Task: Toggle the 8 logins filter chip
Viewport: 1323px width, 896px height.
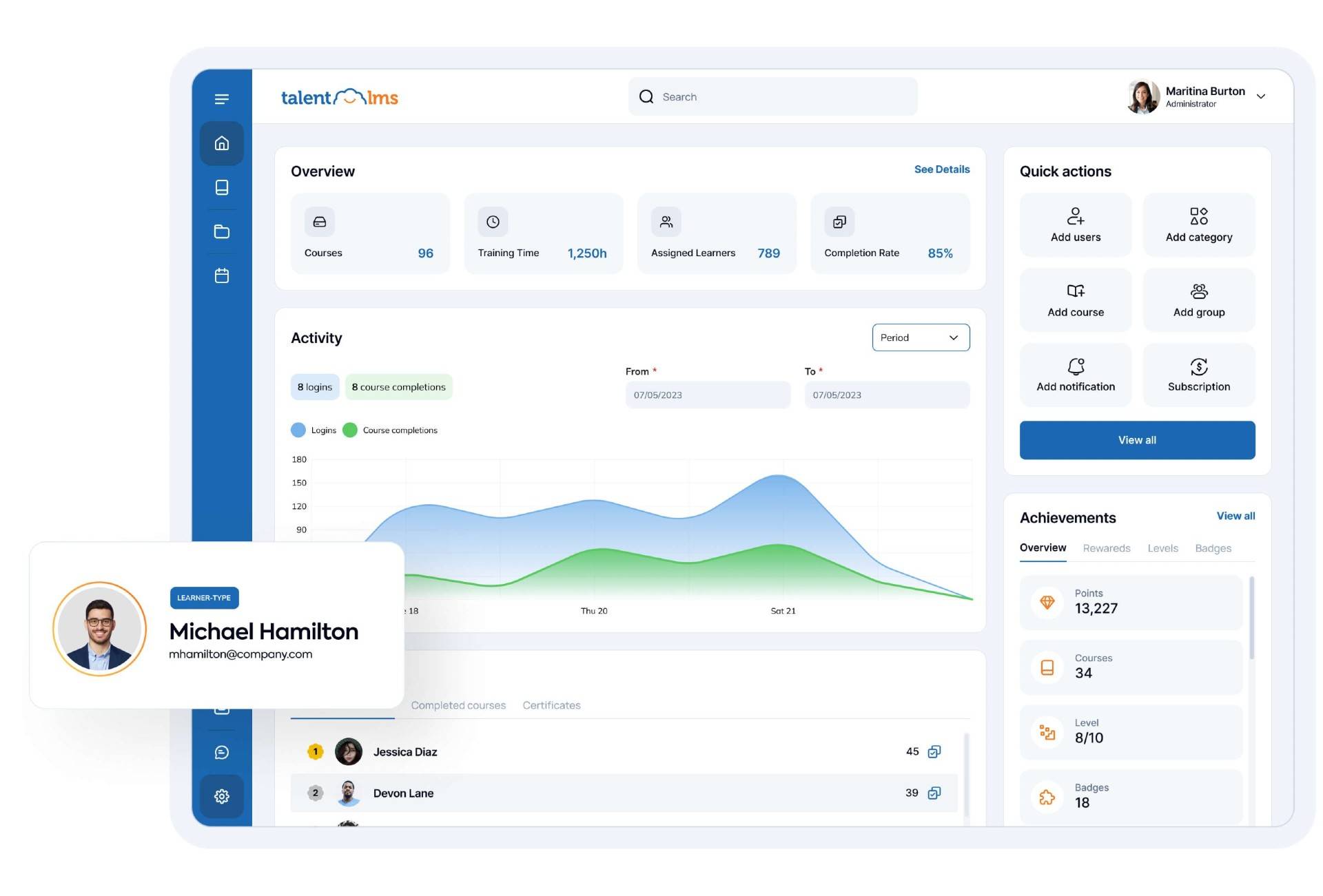Action: click(315, 387)
